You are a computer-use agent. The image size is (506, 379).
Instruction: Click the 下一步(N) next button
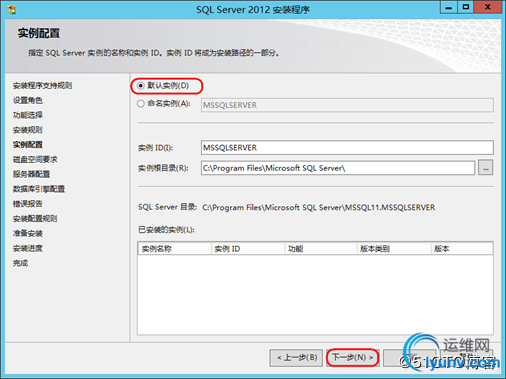pos(353,358)
